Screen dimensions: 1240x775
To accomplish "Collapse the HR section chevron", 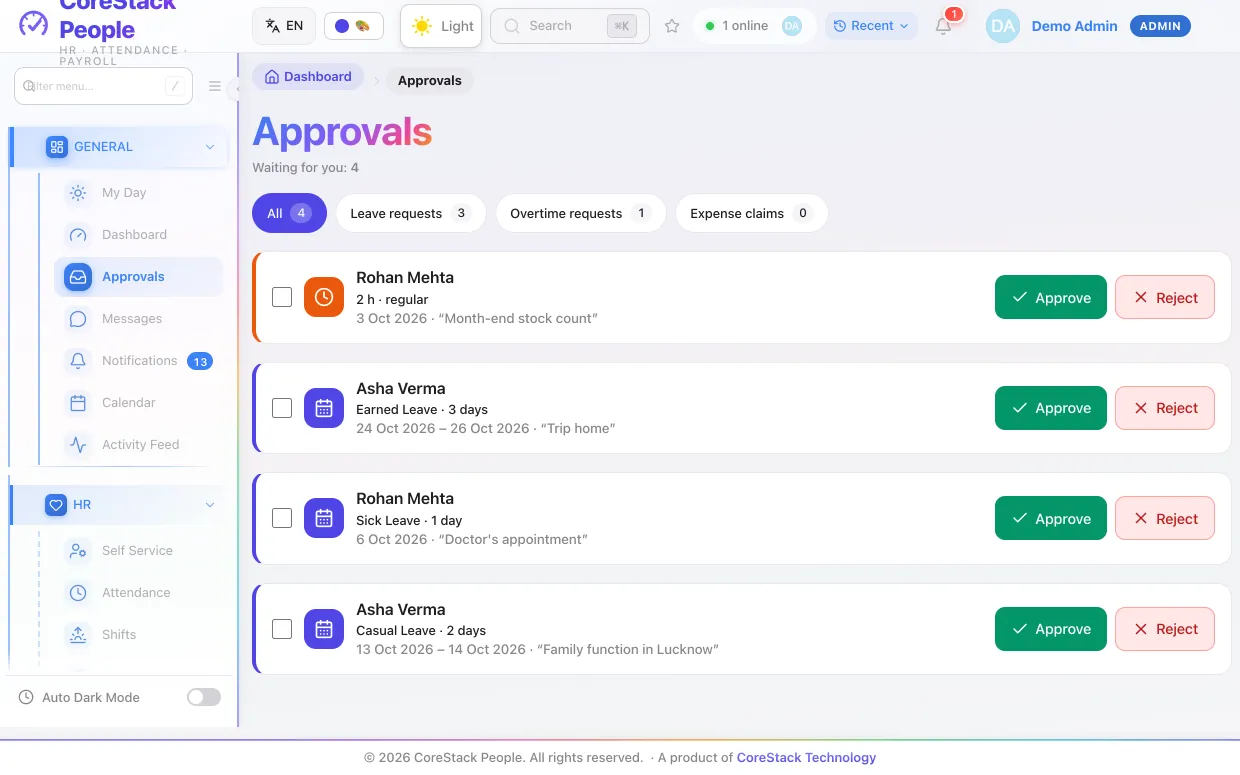I will [210, 505].
